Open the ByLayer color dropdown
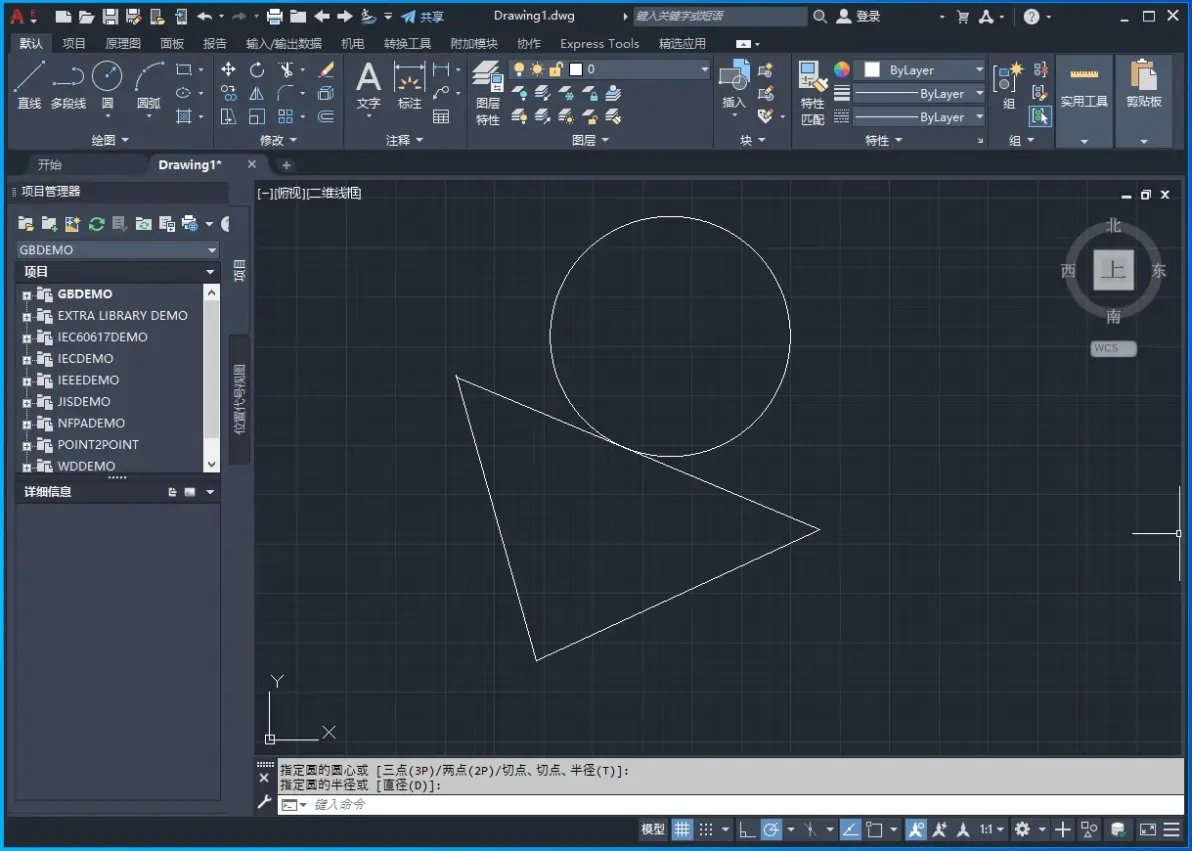 [921, 70]
